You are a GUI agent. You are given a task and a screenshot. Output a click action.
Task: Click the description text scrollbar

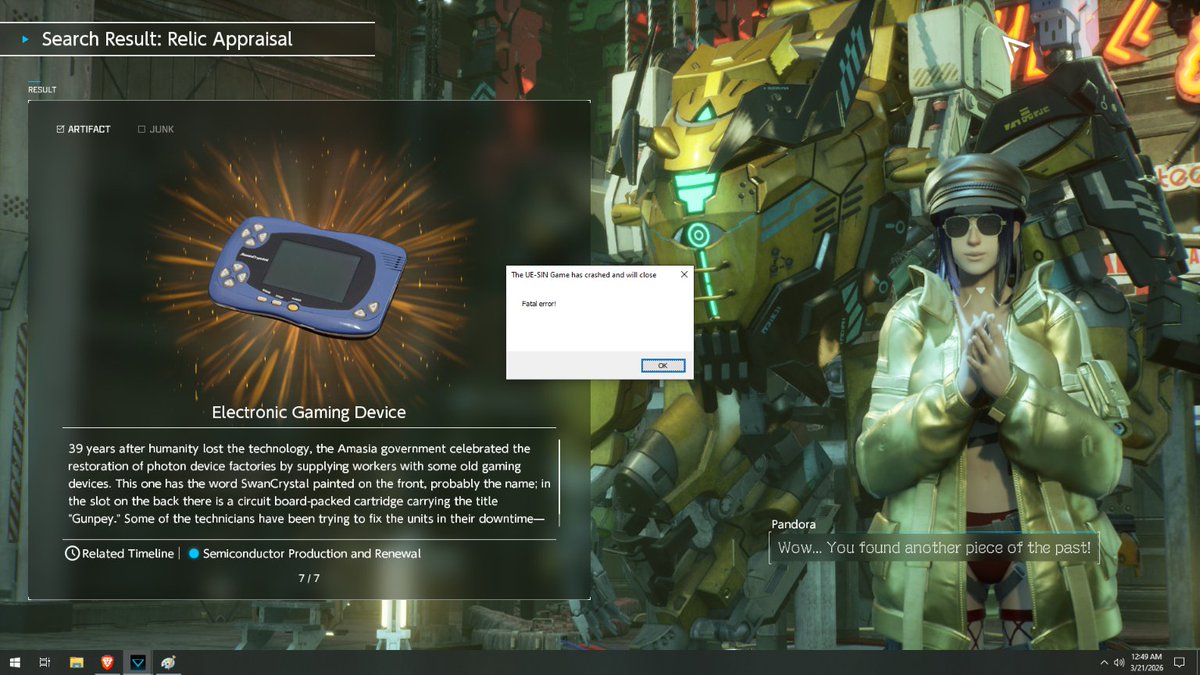click(558, 482)
